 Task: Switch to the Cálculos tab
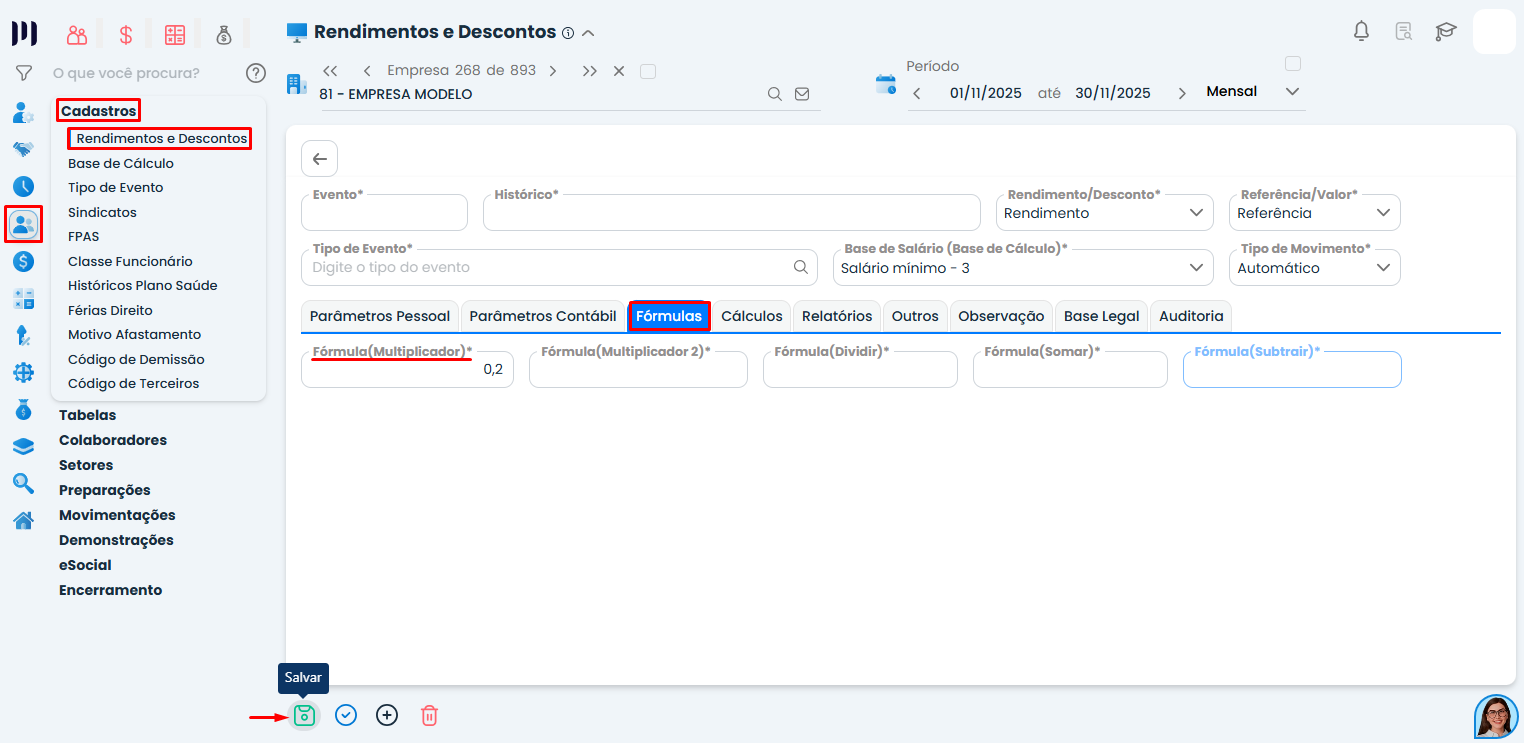[x=751, y=316]
